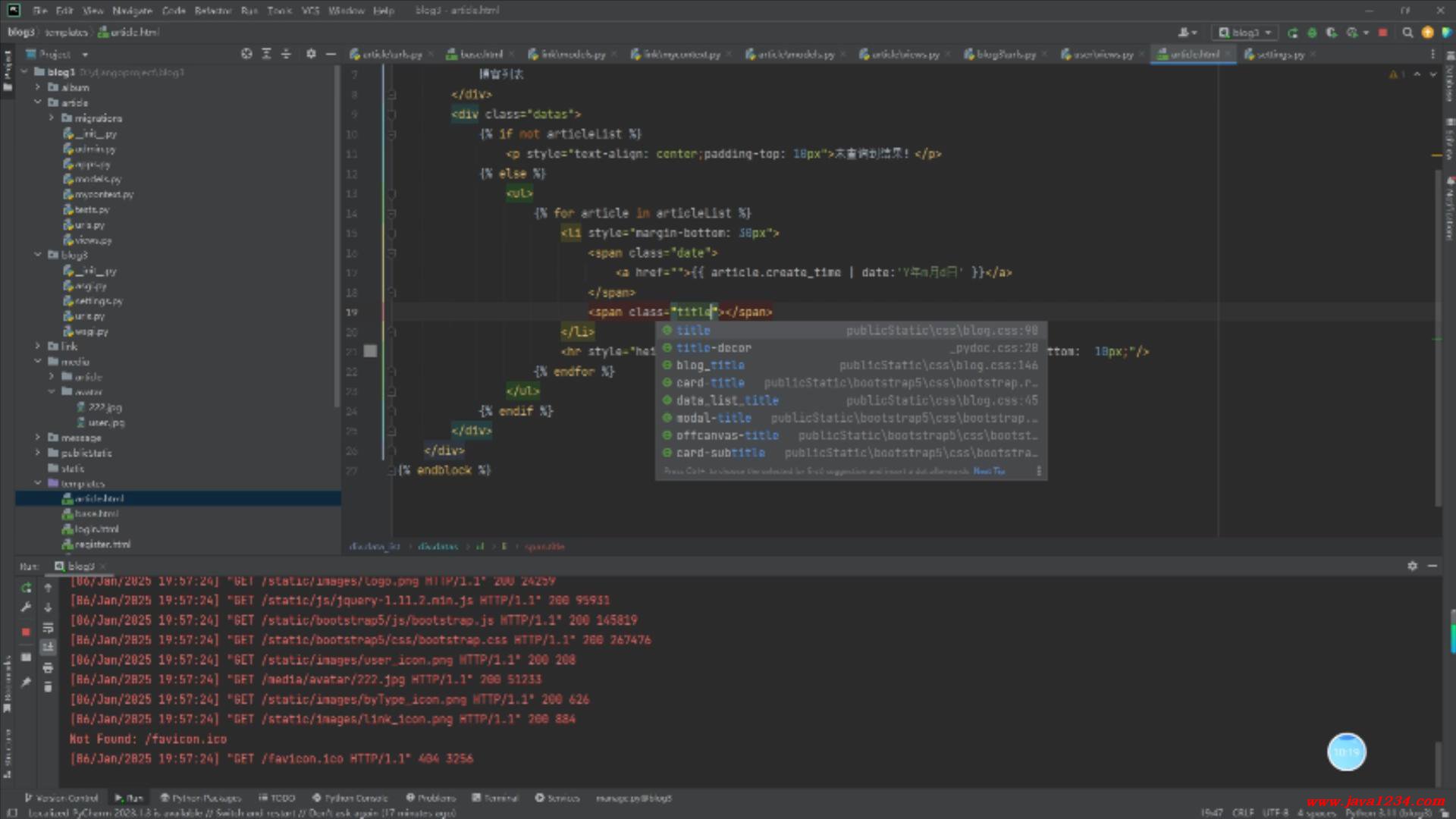Viewport: 1456px width, 819px height.
Task: Open Run panel settings gear icon
Action: 1412,566
